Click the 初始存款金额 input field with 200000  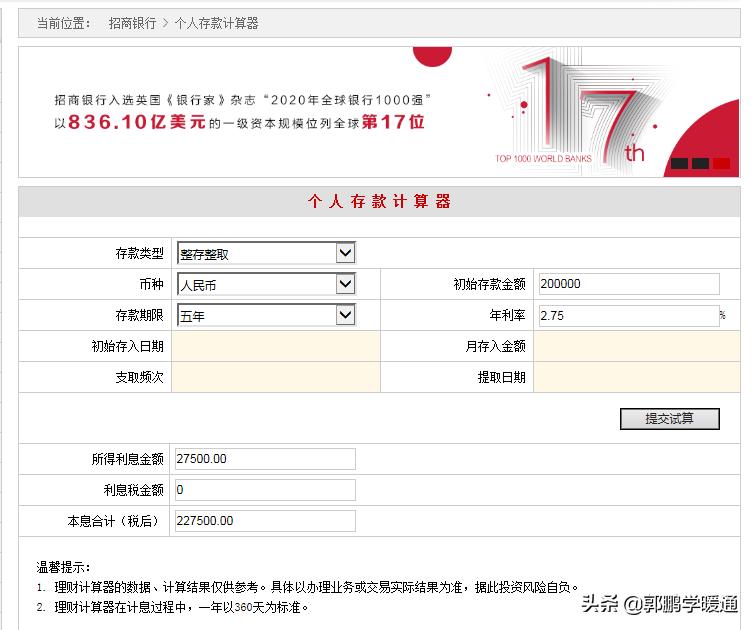(x=629, y=284)
